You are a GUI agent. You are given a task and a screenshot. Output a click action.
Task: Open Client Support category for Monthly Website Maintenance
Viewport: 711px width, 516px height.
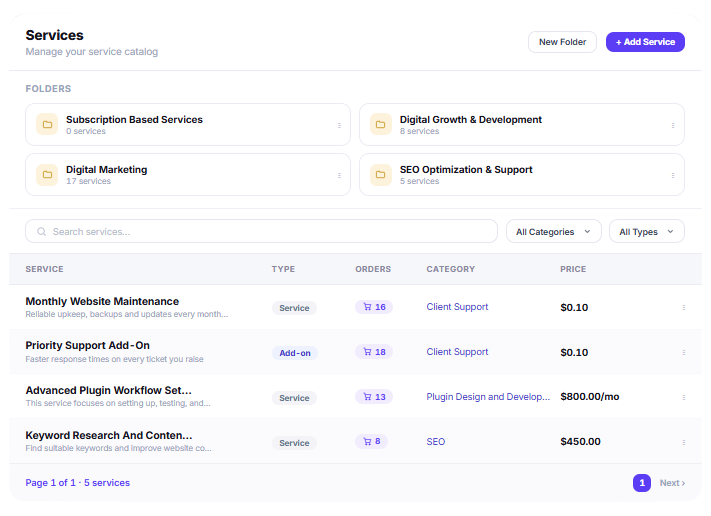tap(457, 307)
